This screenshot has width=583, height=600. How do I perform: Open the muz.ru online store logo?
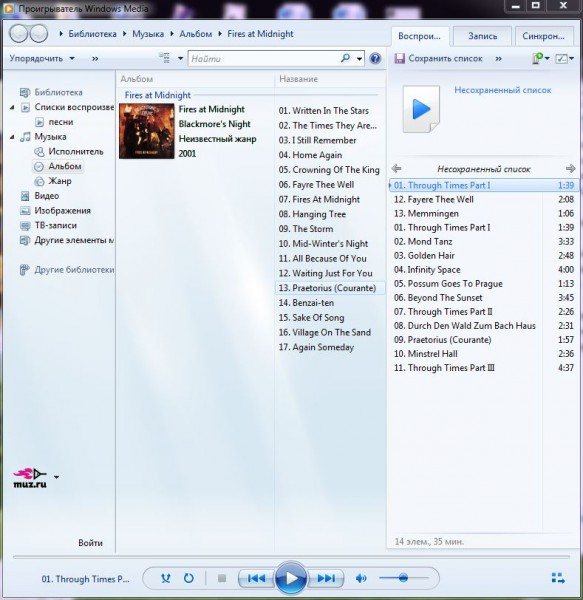[x=30, y=478]
